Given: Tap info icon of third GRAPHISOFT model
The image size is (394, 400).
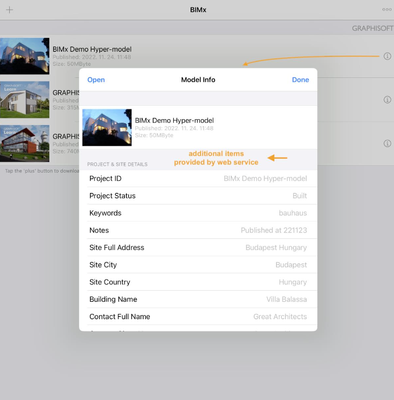Looking at the screenshot, I should (x=387, y=143).
